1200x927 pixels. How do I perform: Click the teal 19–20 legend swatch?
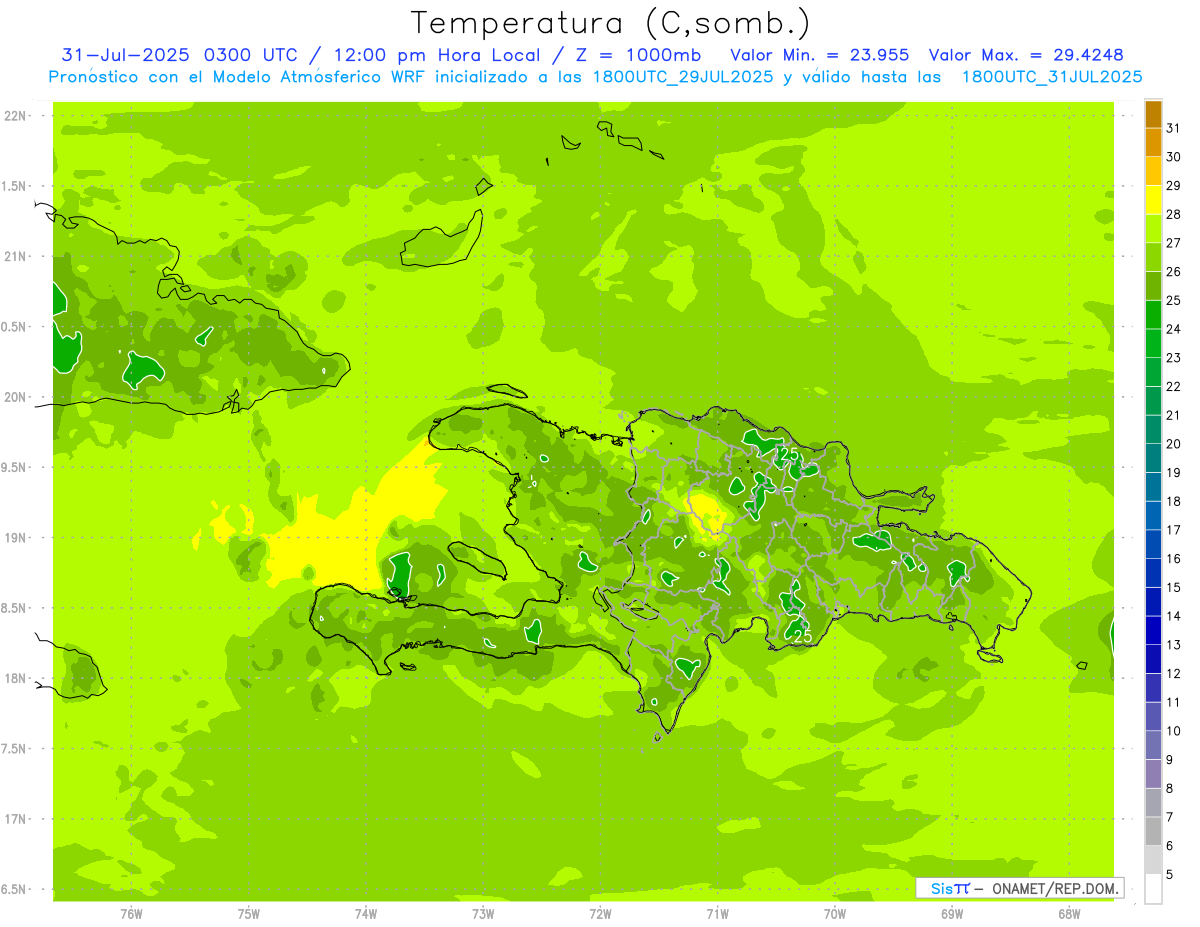1153,458
